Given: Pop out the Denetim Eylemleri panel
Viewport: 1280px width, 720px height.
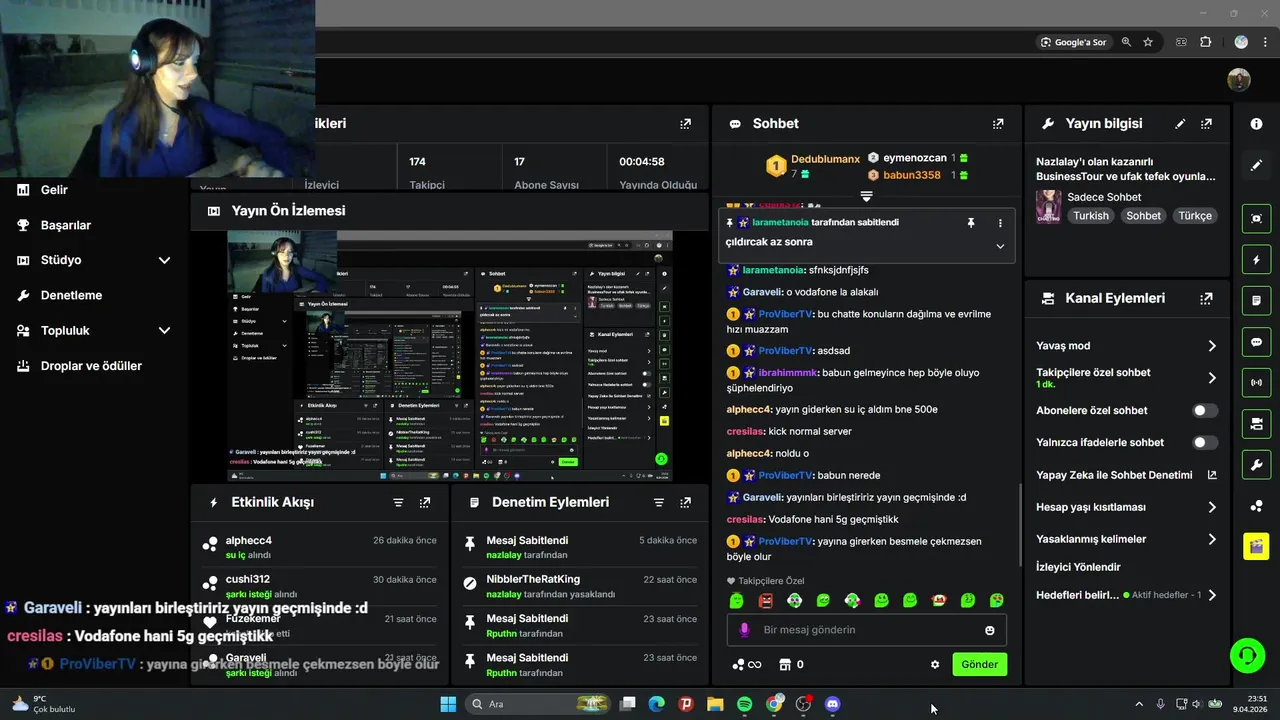Looking at the screenshot, I should [686, 502].
